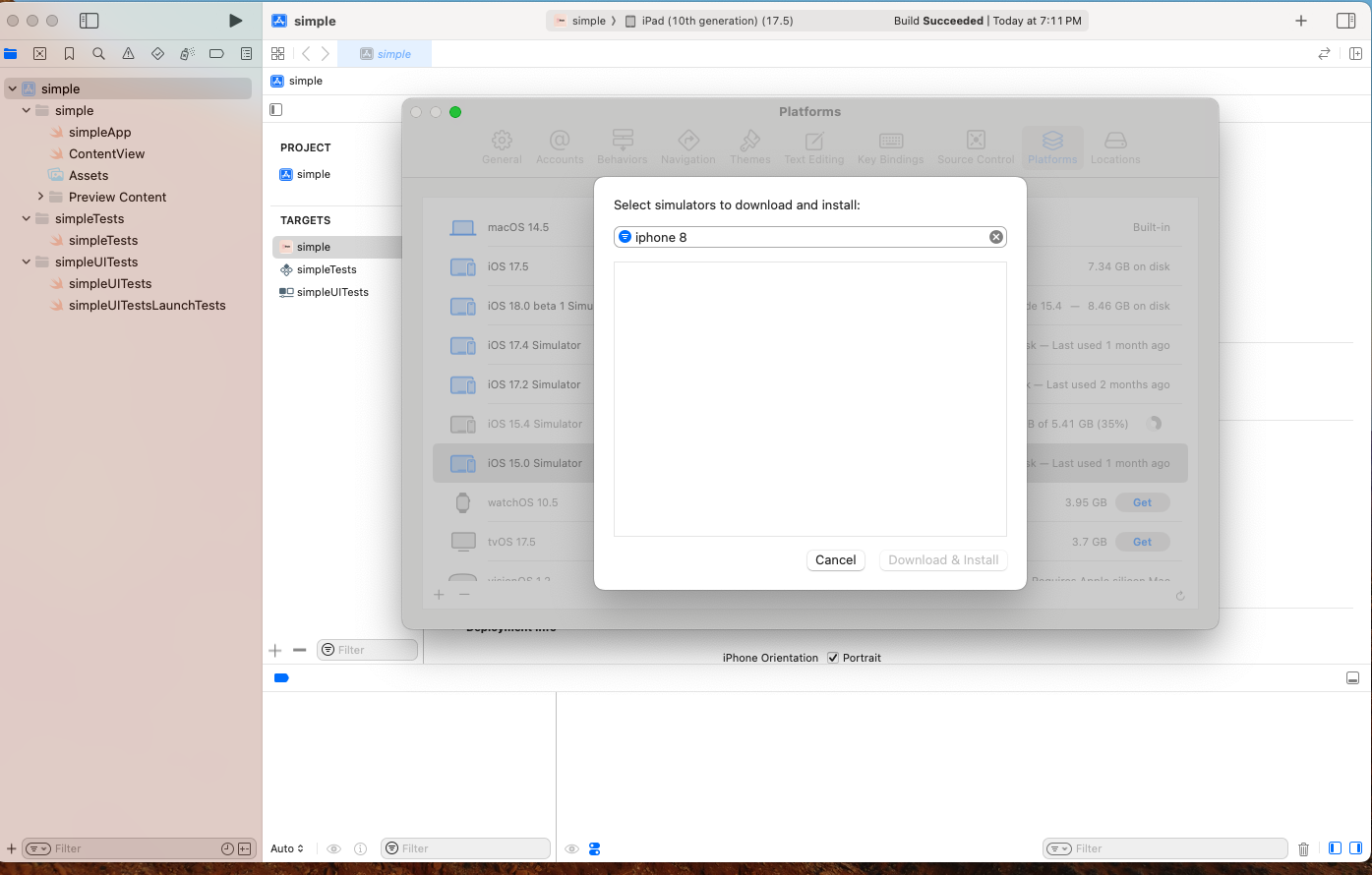
Task: Click the Run play button
Action: point(235,21)
